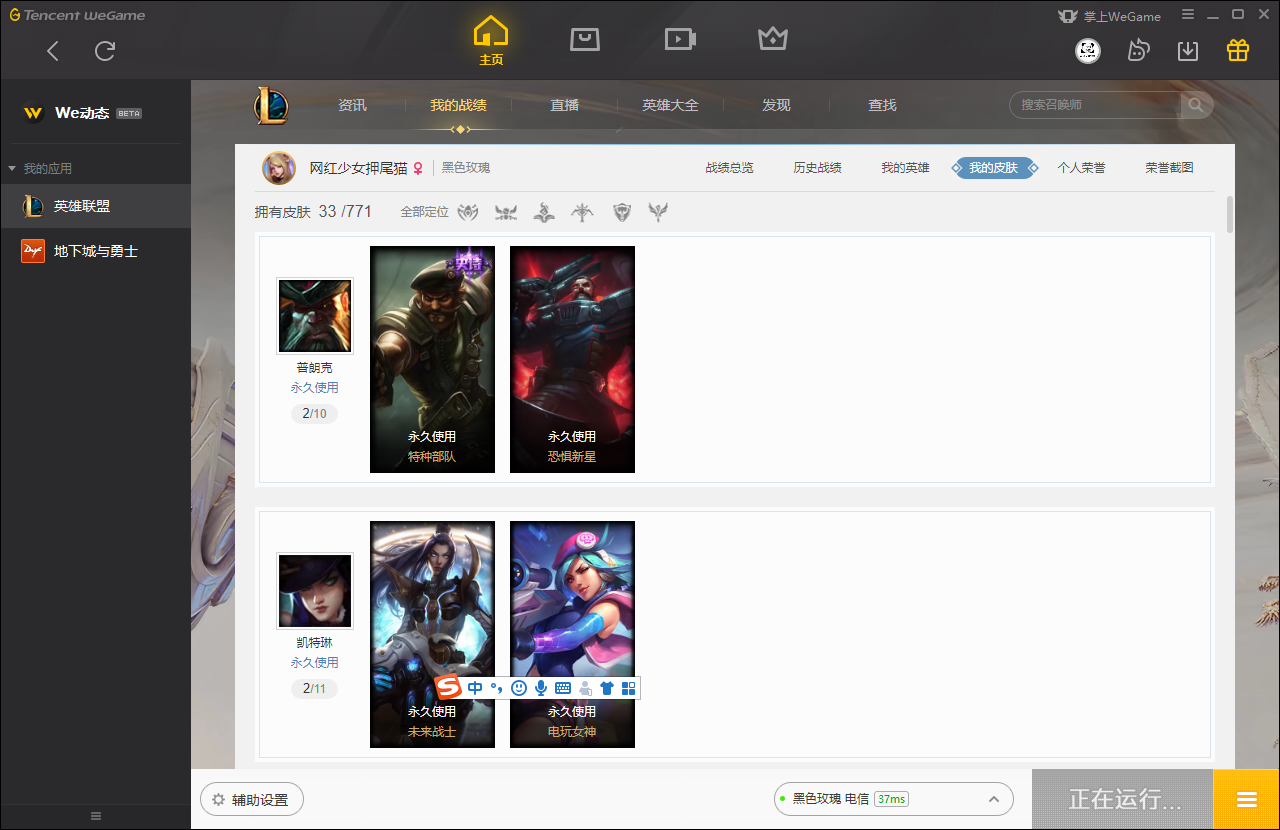Open the download manager icon
Viewport: 1280px width, 830px height.
1188,50
